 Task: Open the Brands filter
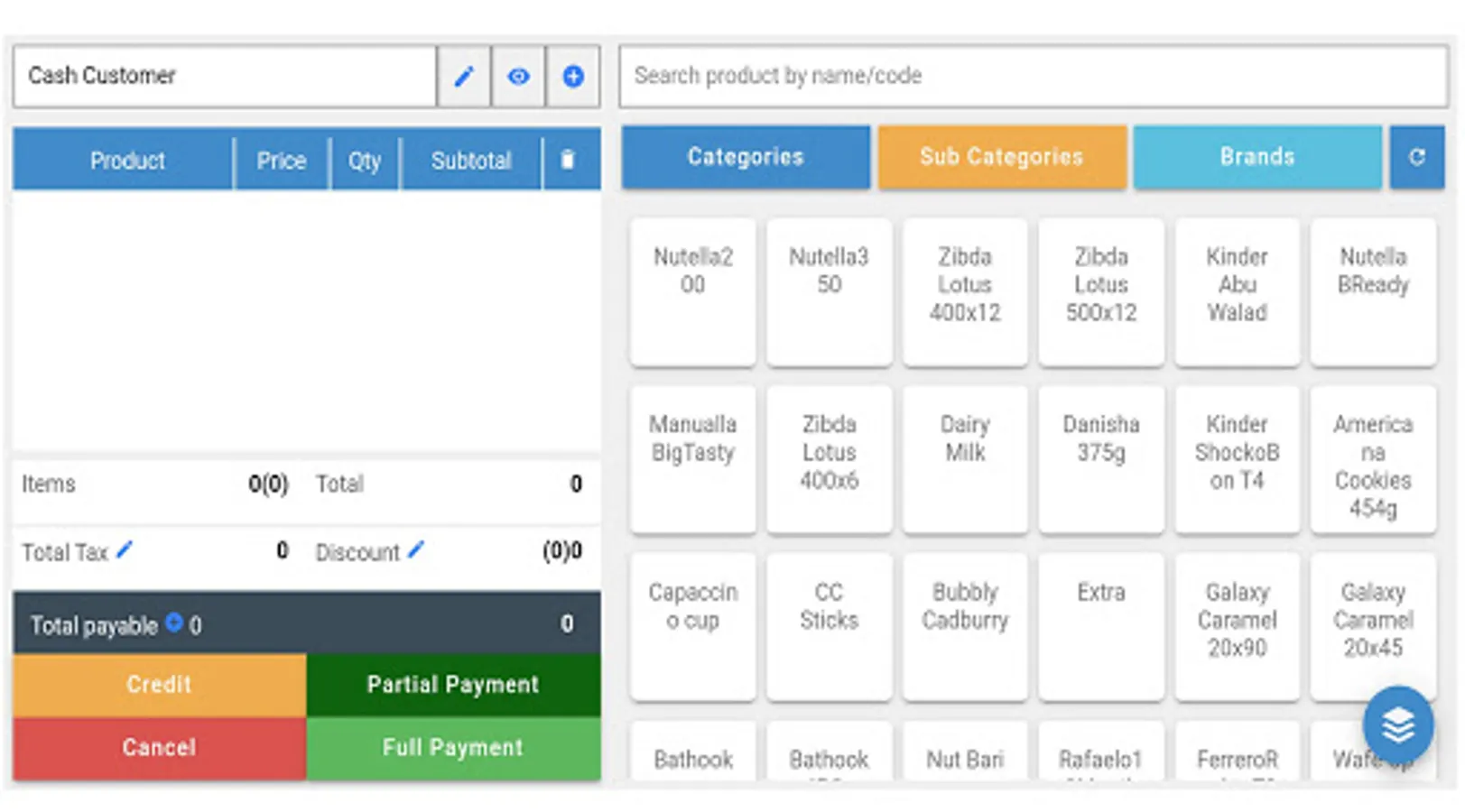point(1256,157)
